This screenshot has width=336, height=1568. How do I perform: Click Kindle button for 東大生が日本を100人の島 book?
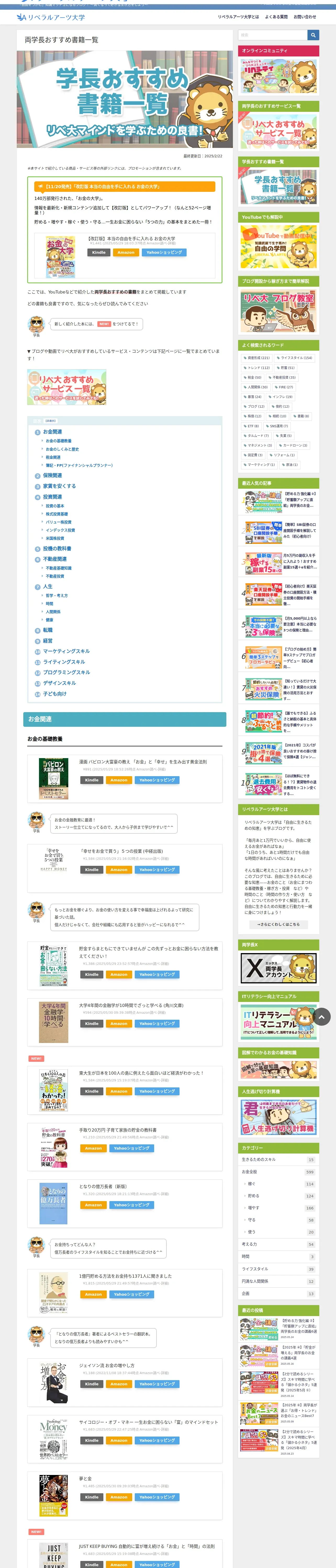click(x=92, y=1091)
